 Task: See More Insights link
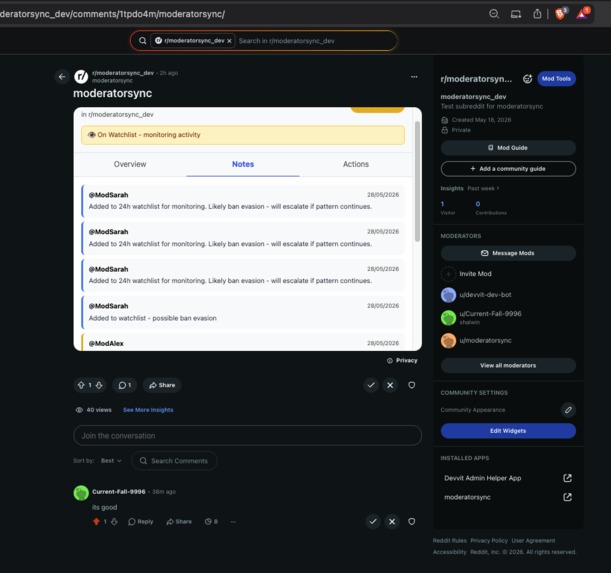coord(148,410)
